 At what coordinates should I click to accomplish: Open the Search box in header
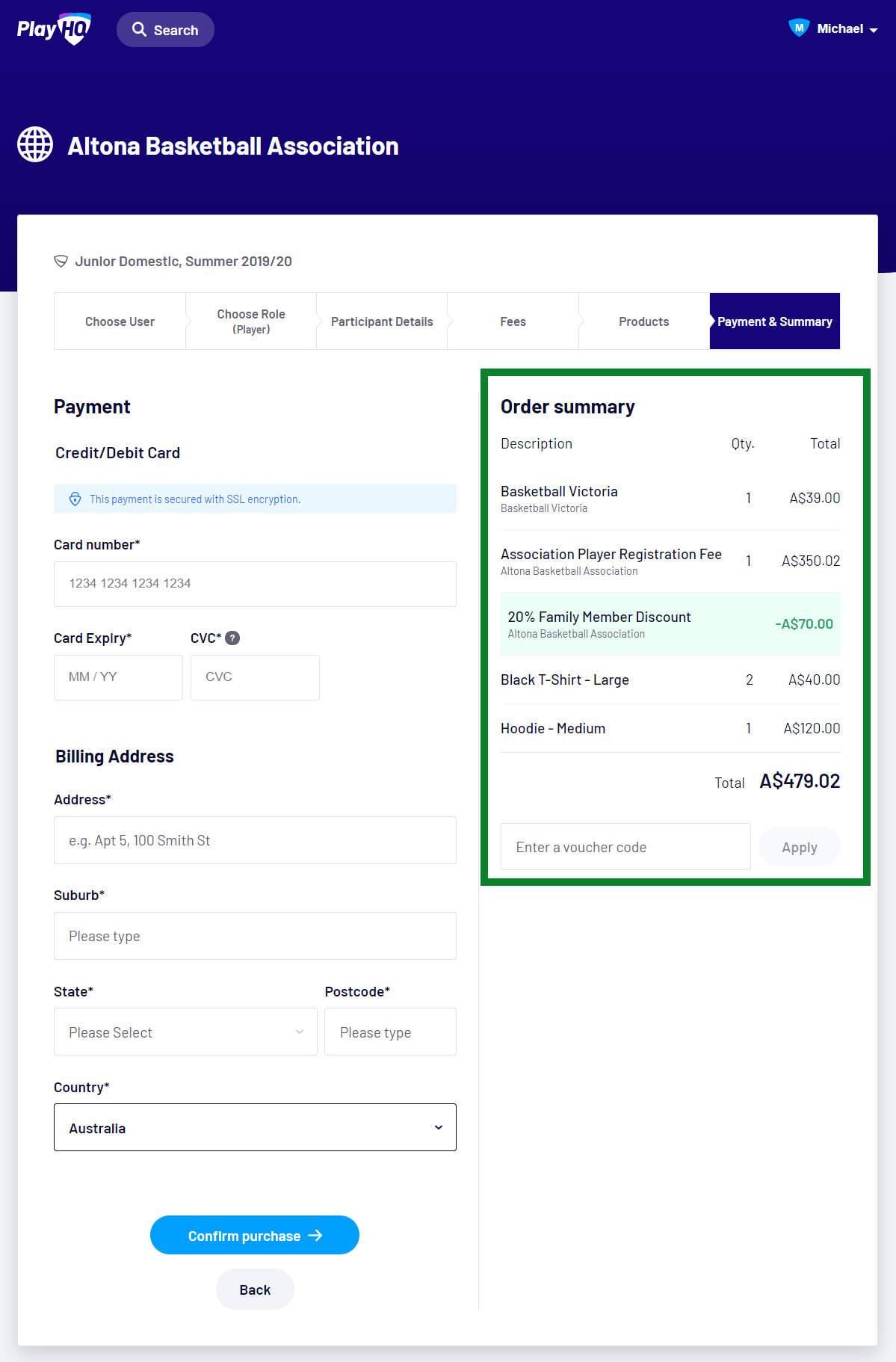pyautogui.click(x=165, y=30)
